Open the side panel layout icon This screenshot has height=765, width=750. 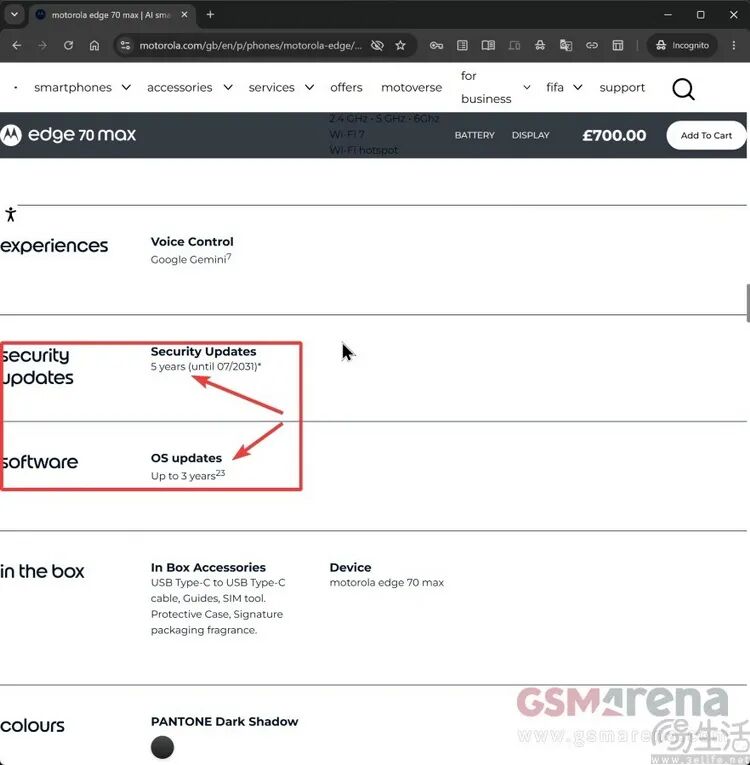618,45
